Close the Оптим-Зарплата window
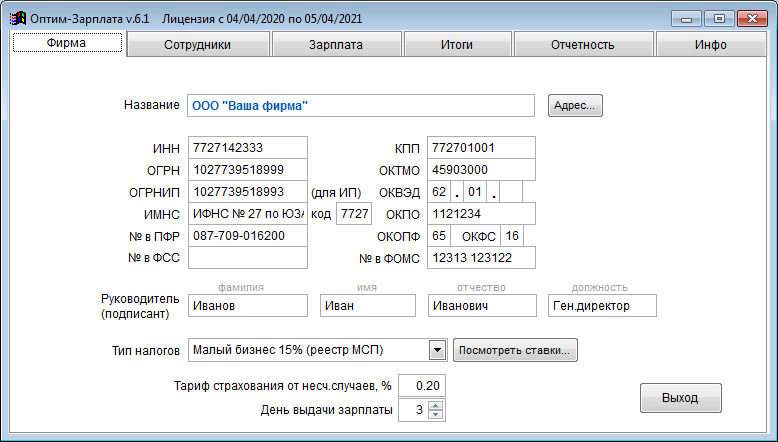The height and width of the screenshot is (442, 778). point(752,19)
